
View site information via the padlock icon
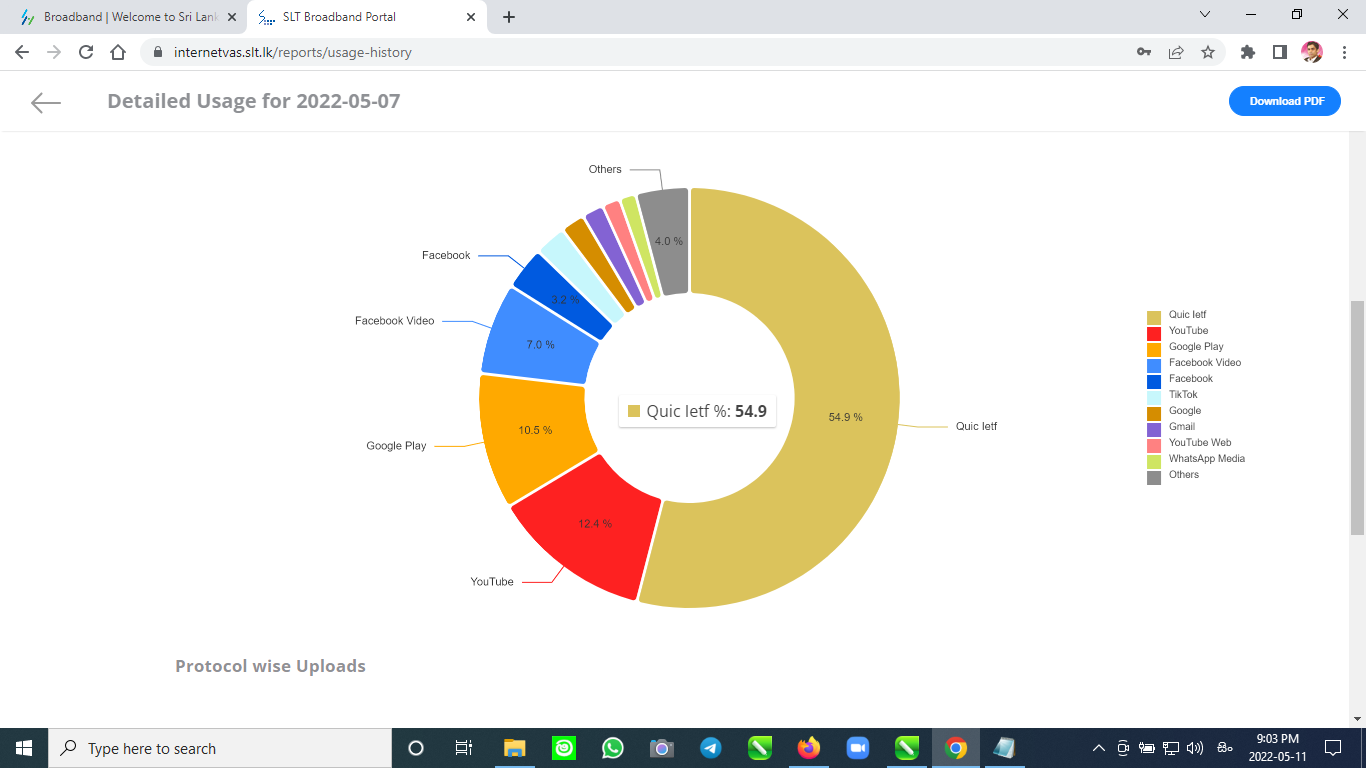click(x=157, y=52)
